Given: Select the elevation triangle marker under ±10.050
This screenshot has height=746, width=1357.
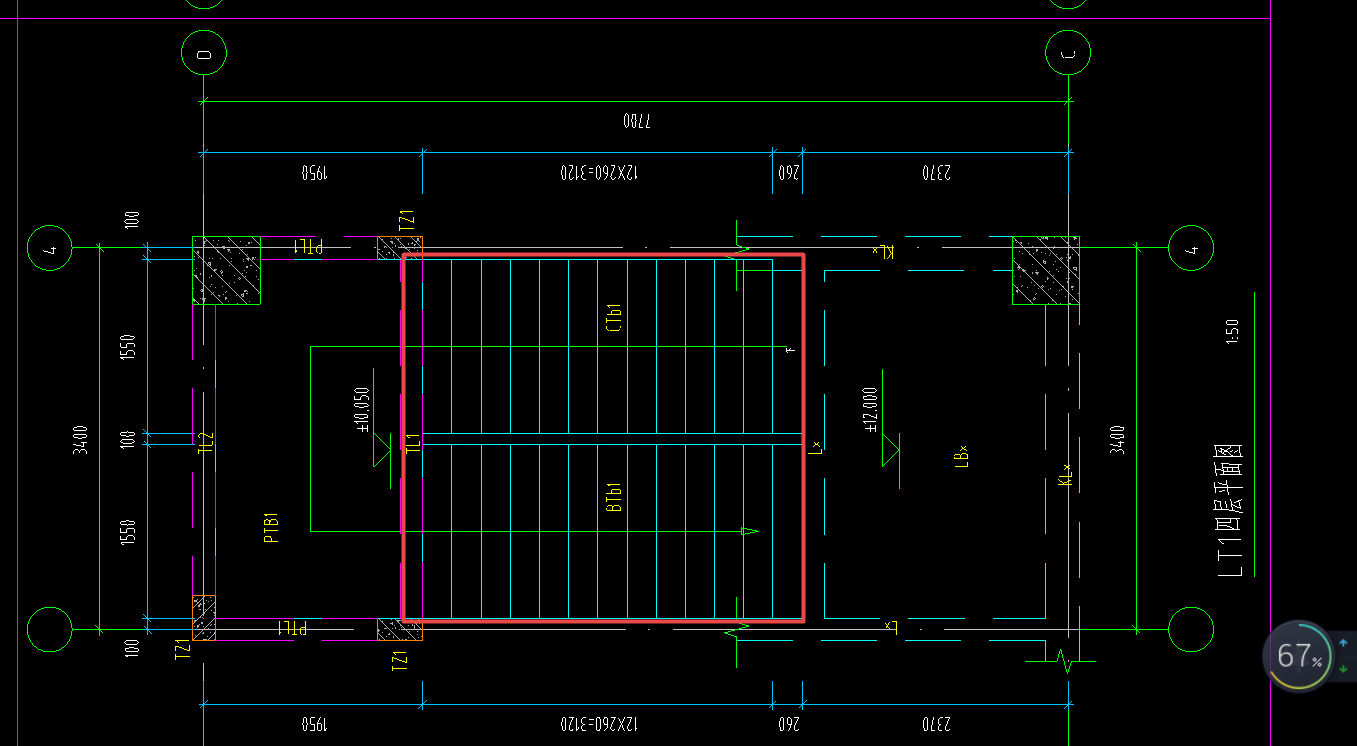Looking at the screenshot, I should (383, 450).
